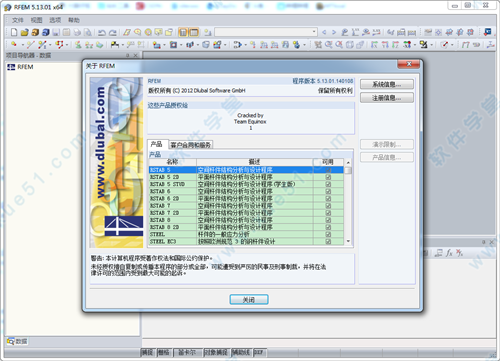Open dropdown arrow beside the axis view icon
This screenshot has width=500, height=361.
click(415, 45)
